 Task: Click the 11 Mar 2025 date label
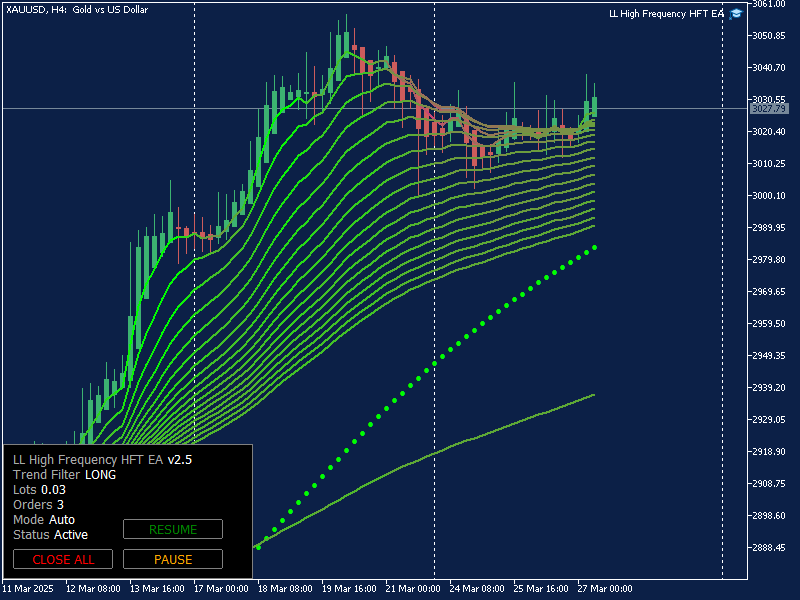(28, 588)
